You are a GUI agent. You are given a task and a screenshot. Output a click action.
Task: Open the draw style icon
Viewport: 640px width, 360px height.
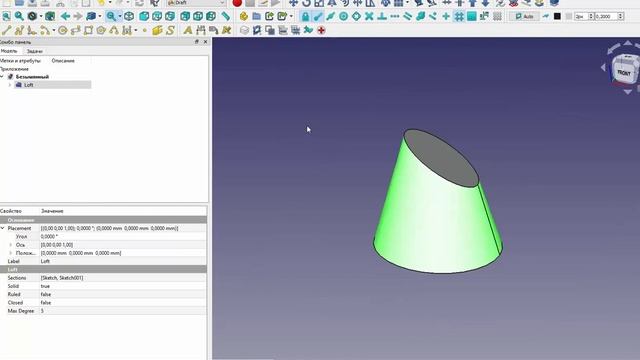pyautogui.click(x=32, y=16)
